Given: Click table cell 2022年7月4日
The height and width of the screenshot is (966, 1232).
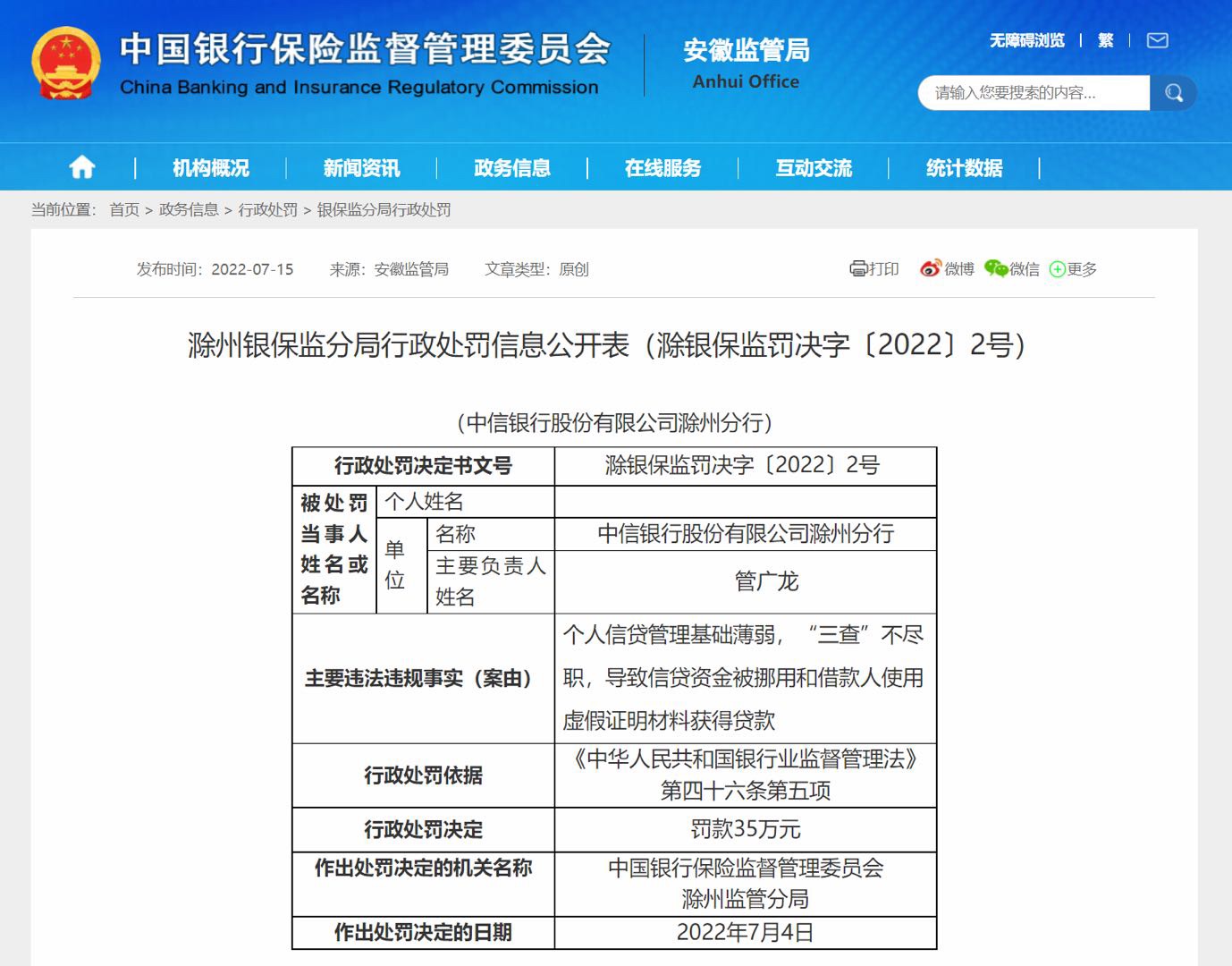Looking at the screenshot, I should [745, 932].
